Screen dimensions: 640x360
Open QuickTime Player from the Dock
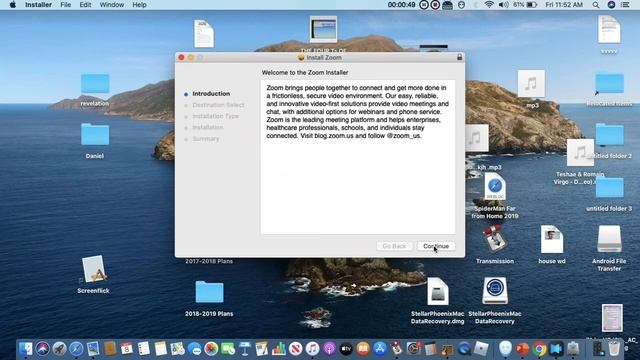[464, 349]
